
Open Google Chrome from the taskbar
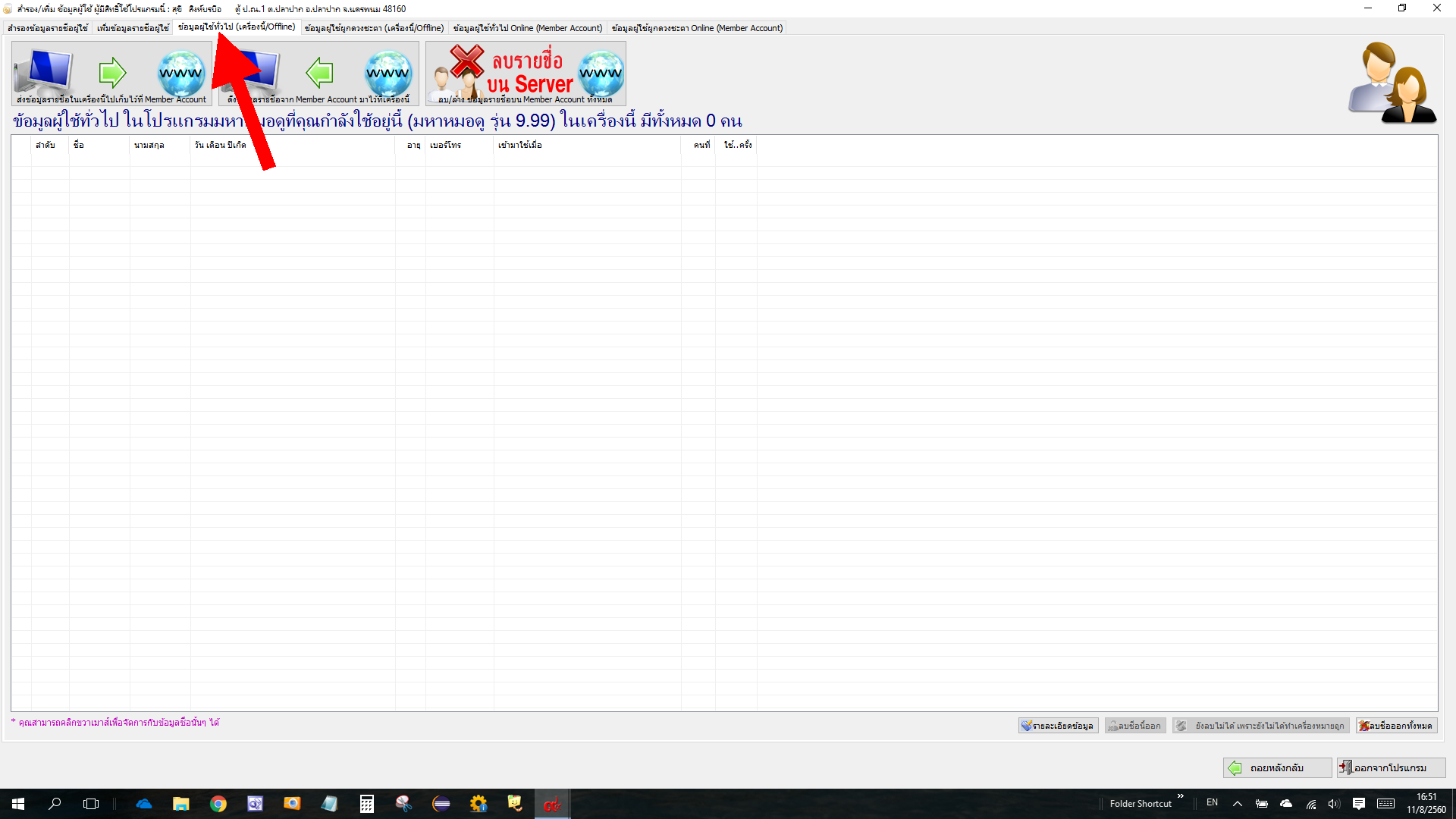click(218, 804)
